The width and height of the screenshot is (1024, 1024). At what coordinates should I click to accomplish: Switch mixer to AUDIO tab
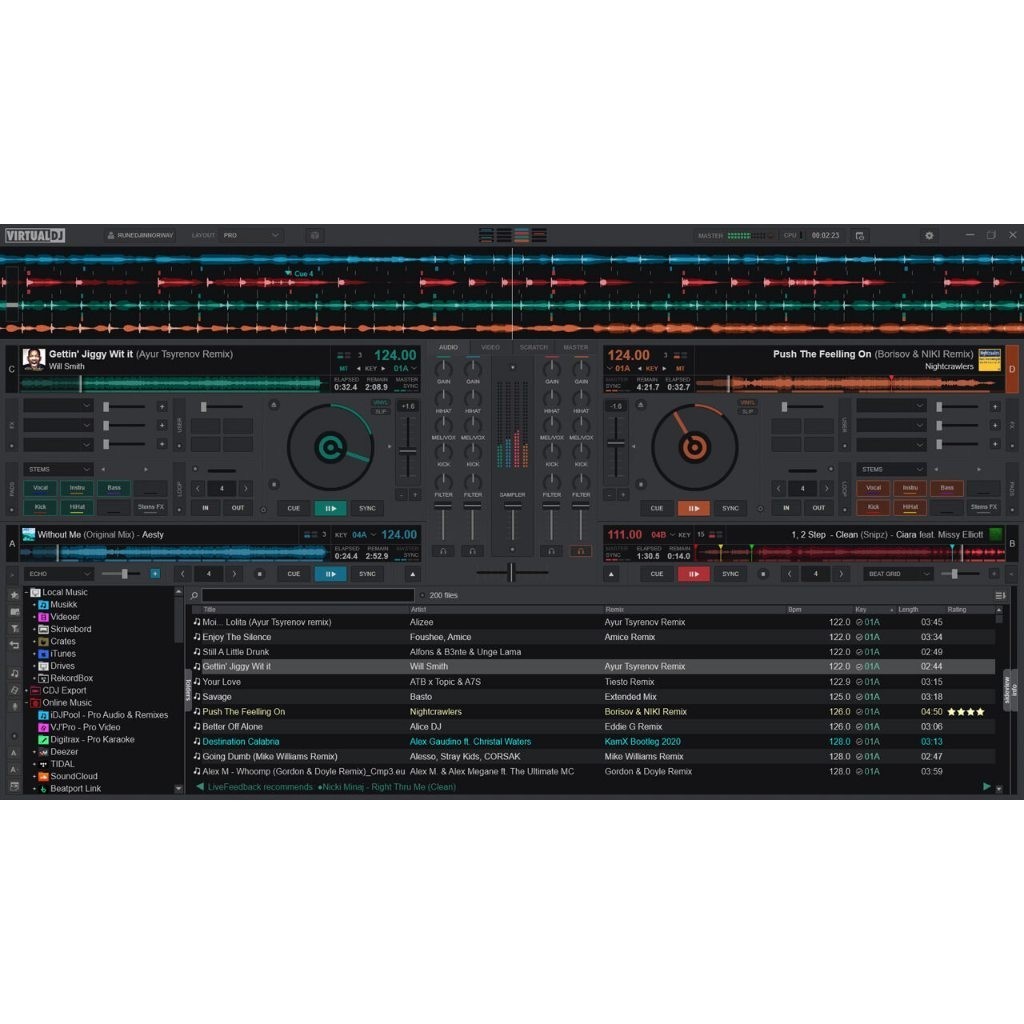point(448,347)
